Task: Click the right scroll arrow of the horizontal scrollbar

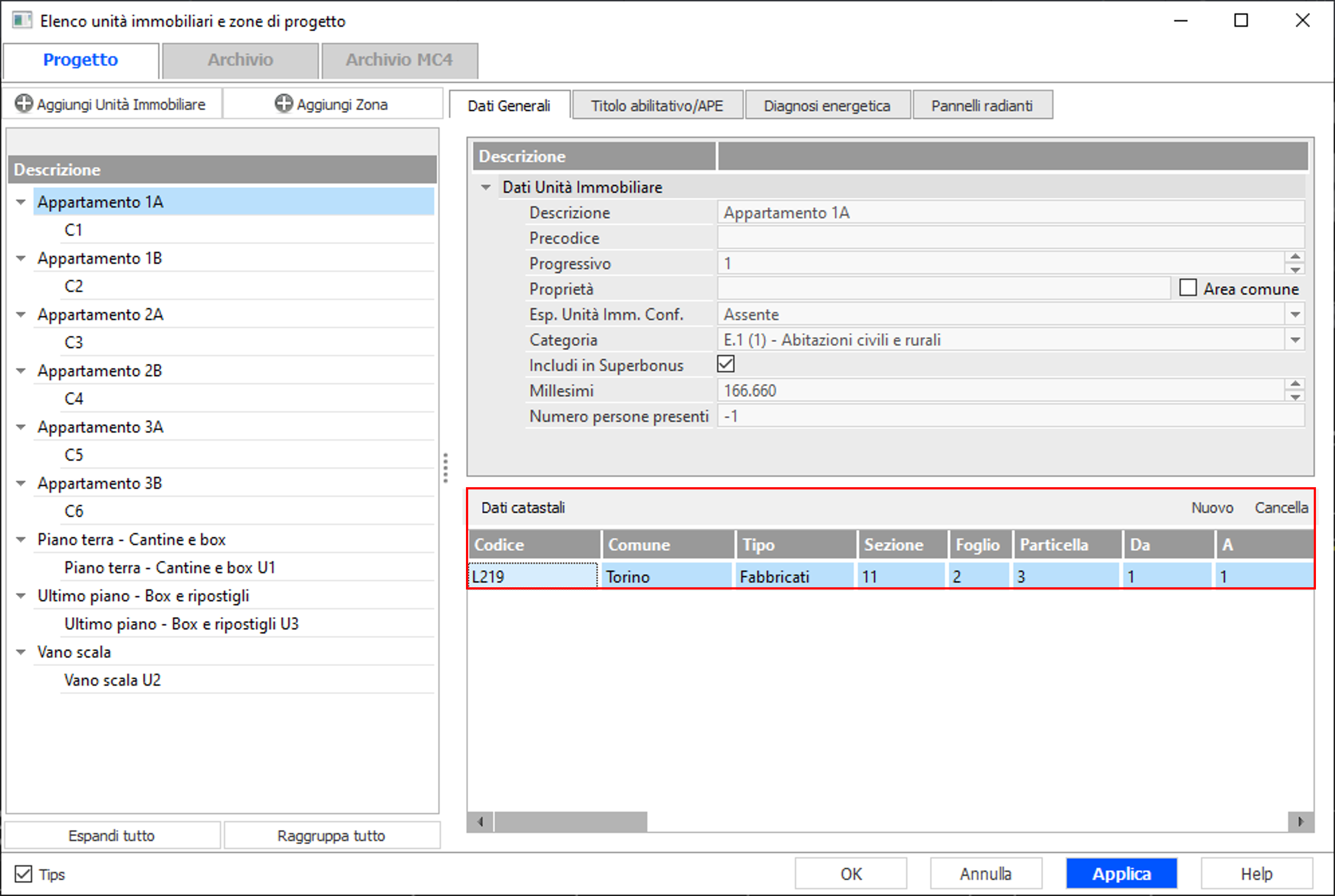Action: [x=1301, y=822]
